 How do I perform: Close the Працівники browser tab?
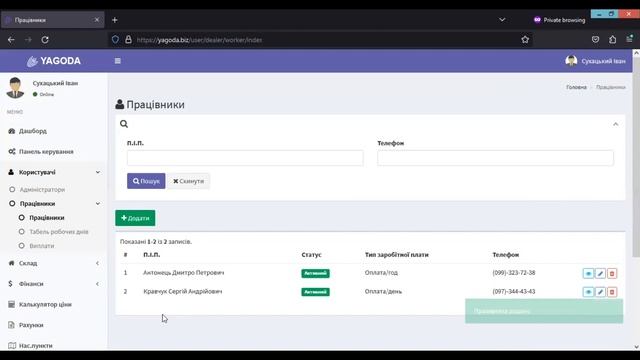(97, 20)
